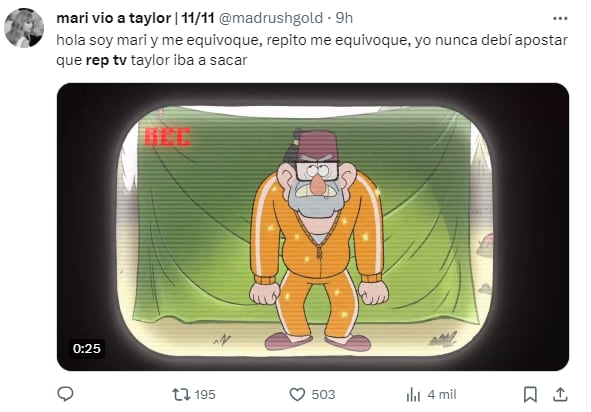Click the 195 retweet count

[x=205, y=395]
